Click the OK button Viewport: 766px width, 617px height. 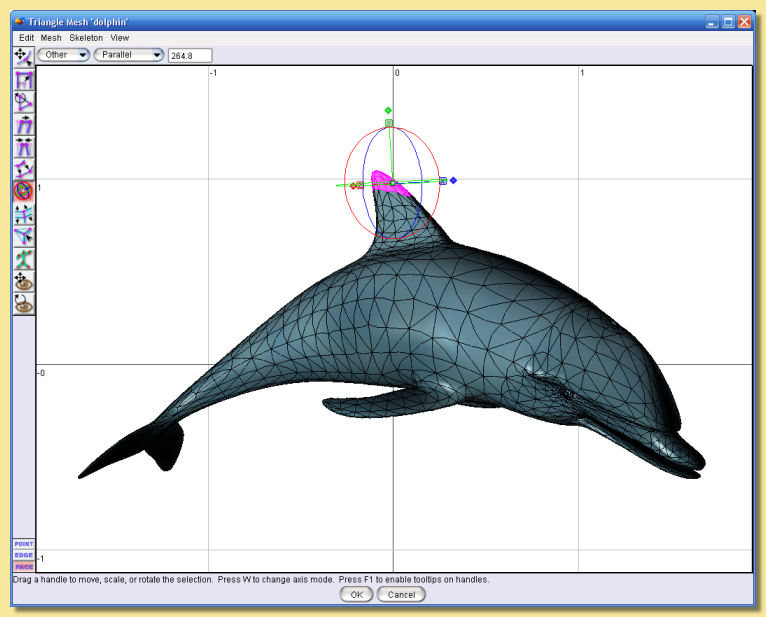pyautogui.click(x=357, y=594)
